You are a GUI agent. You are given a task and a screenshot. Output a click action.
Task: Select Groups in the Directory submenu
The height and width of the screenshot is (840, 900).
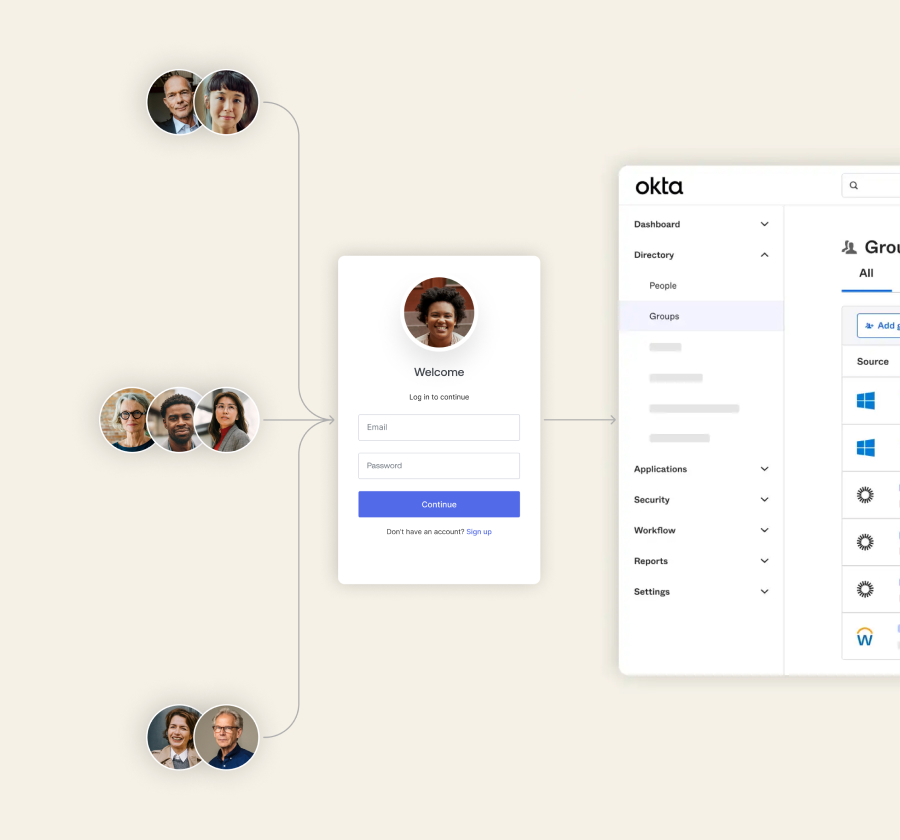(x=664, y=316)
